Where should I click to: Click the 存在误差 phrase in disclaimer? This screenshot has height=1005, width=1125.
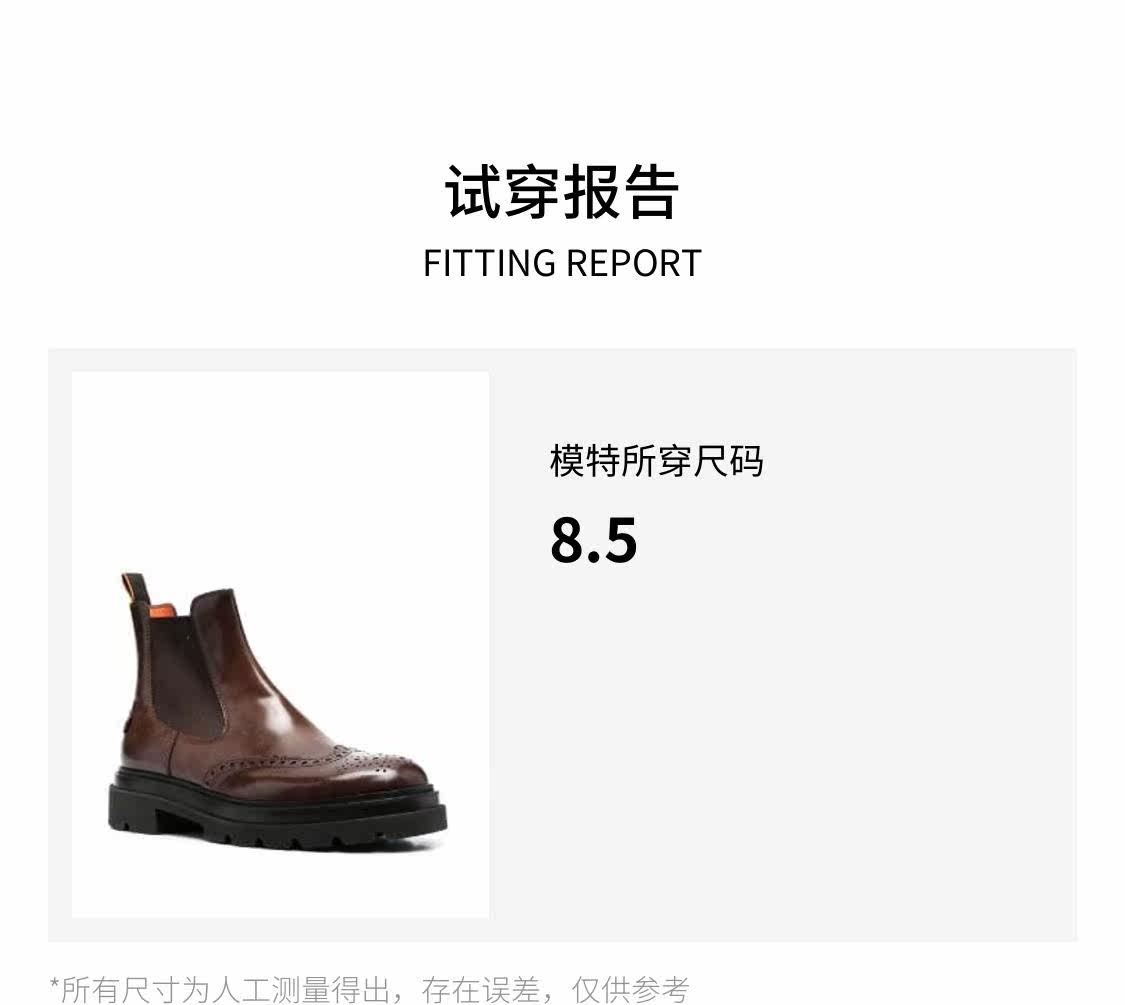click(481, 990)
